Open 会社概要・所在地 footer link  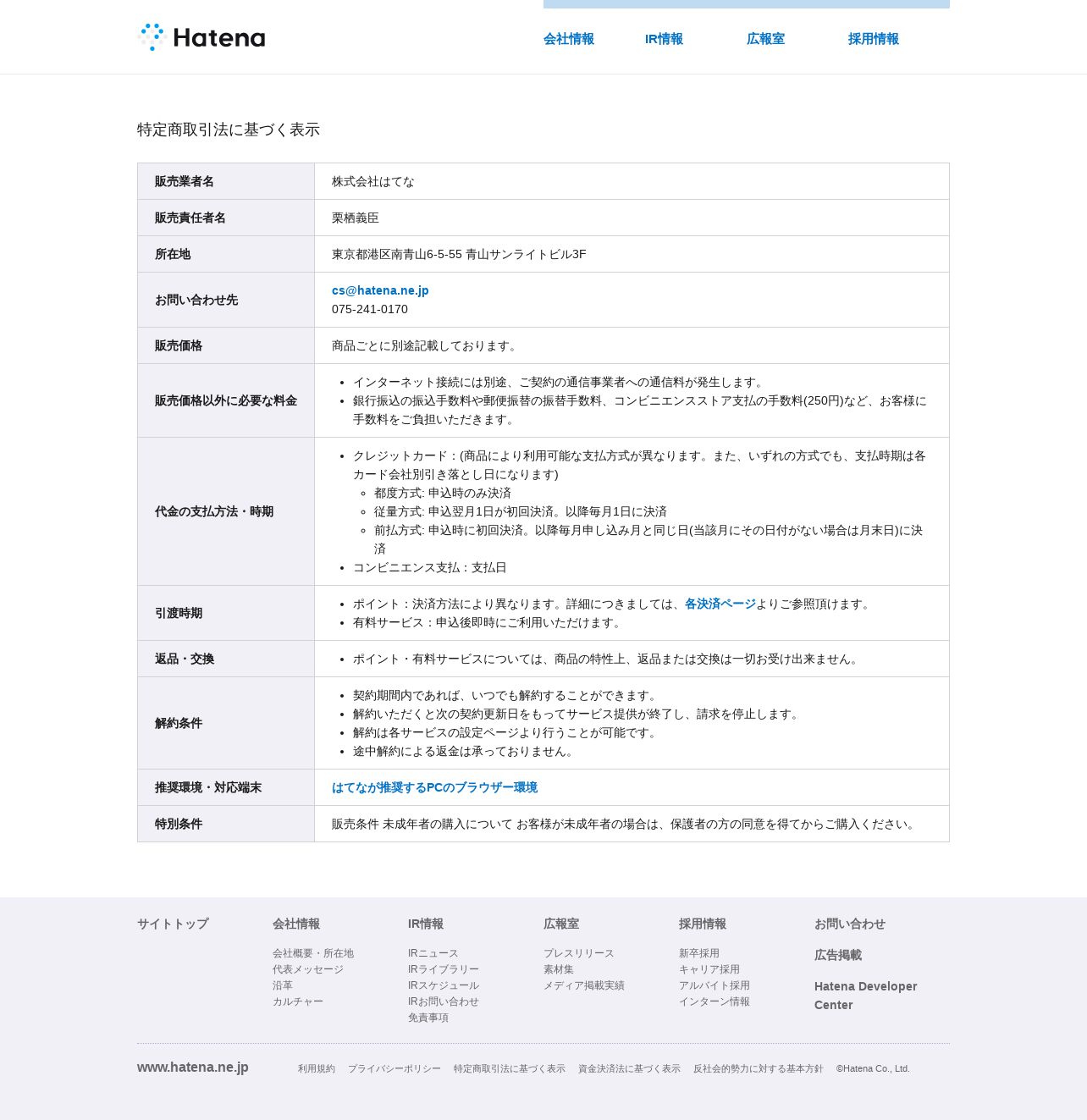pyautogui.click(x=313, y=953)
